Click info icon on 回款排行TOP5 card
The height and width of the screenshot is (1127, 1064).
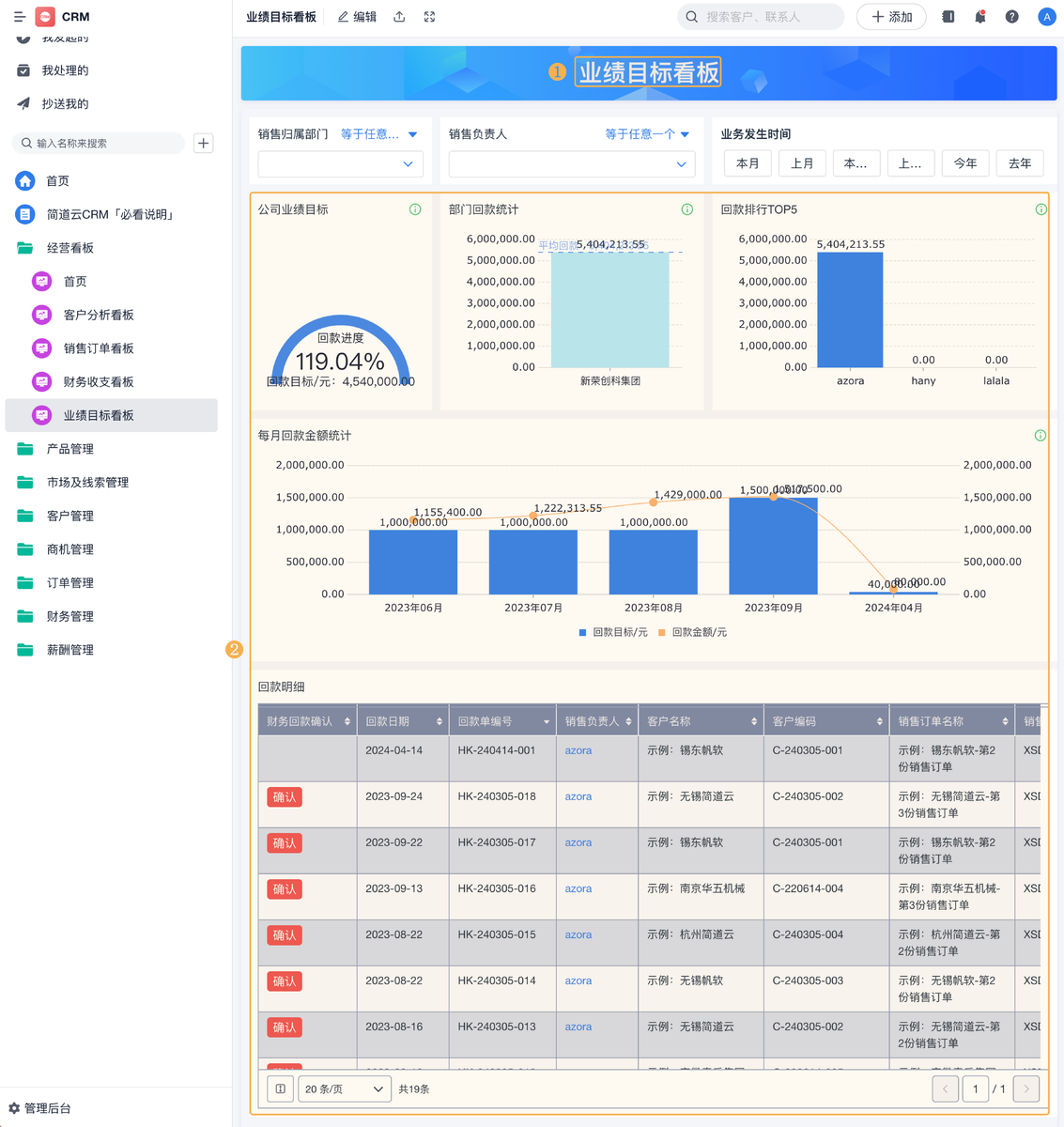(1041, 209)
